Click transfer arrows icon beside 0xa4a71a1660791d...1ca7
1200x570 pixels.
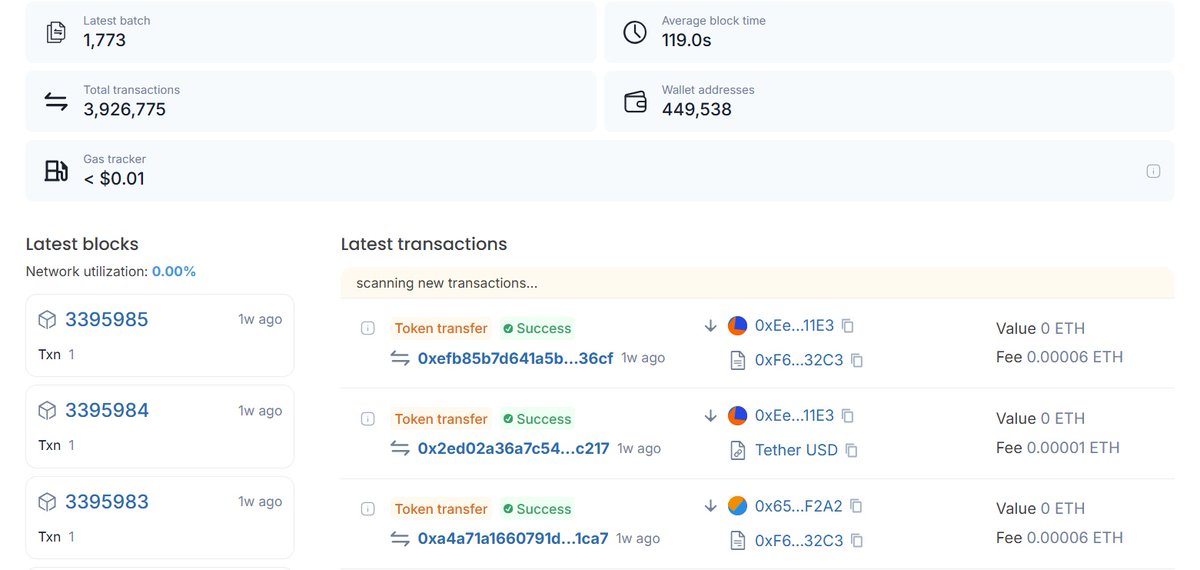[x=400, y=539]
